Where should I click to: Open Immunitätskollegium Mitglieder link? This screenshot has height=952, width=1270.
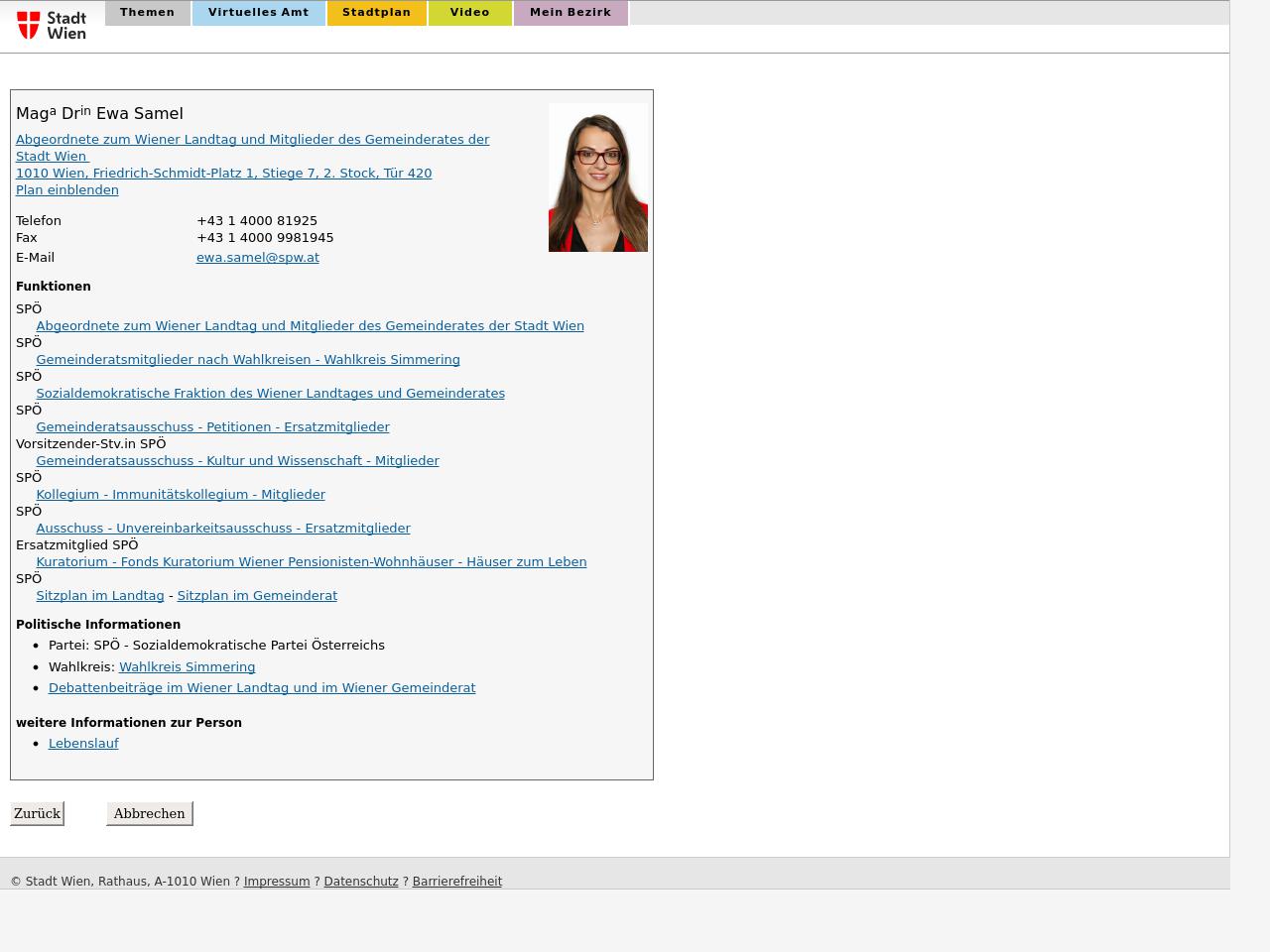coord(181,494)
